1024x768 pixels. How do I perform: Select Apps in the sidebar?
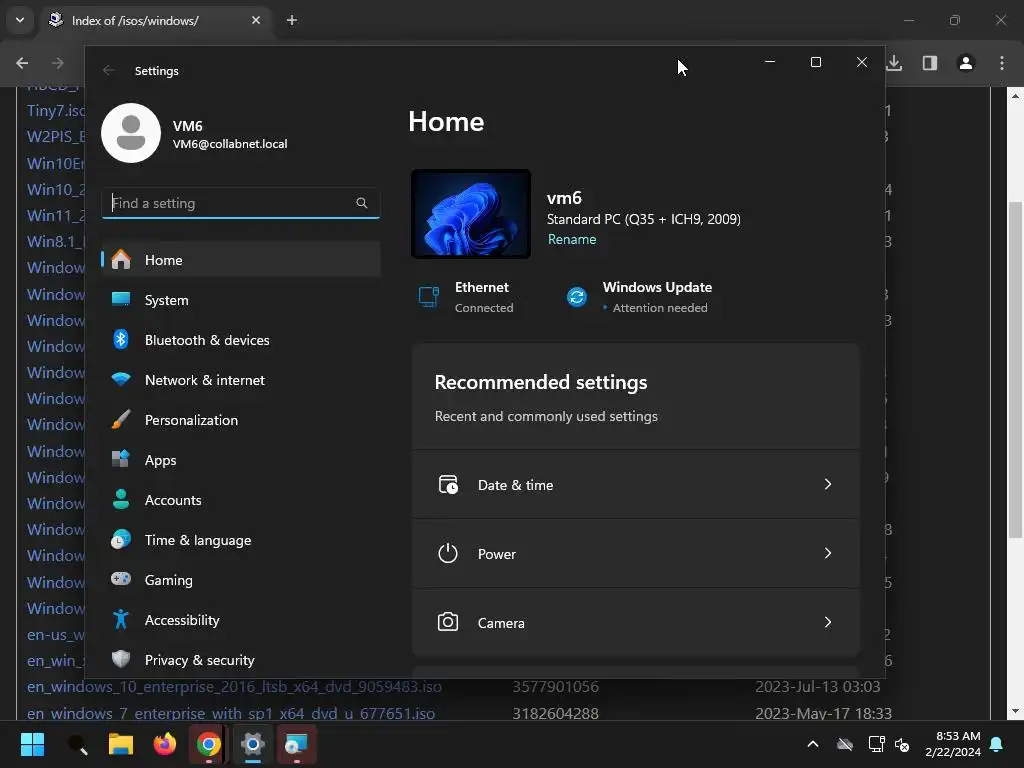pos(241,460)
